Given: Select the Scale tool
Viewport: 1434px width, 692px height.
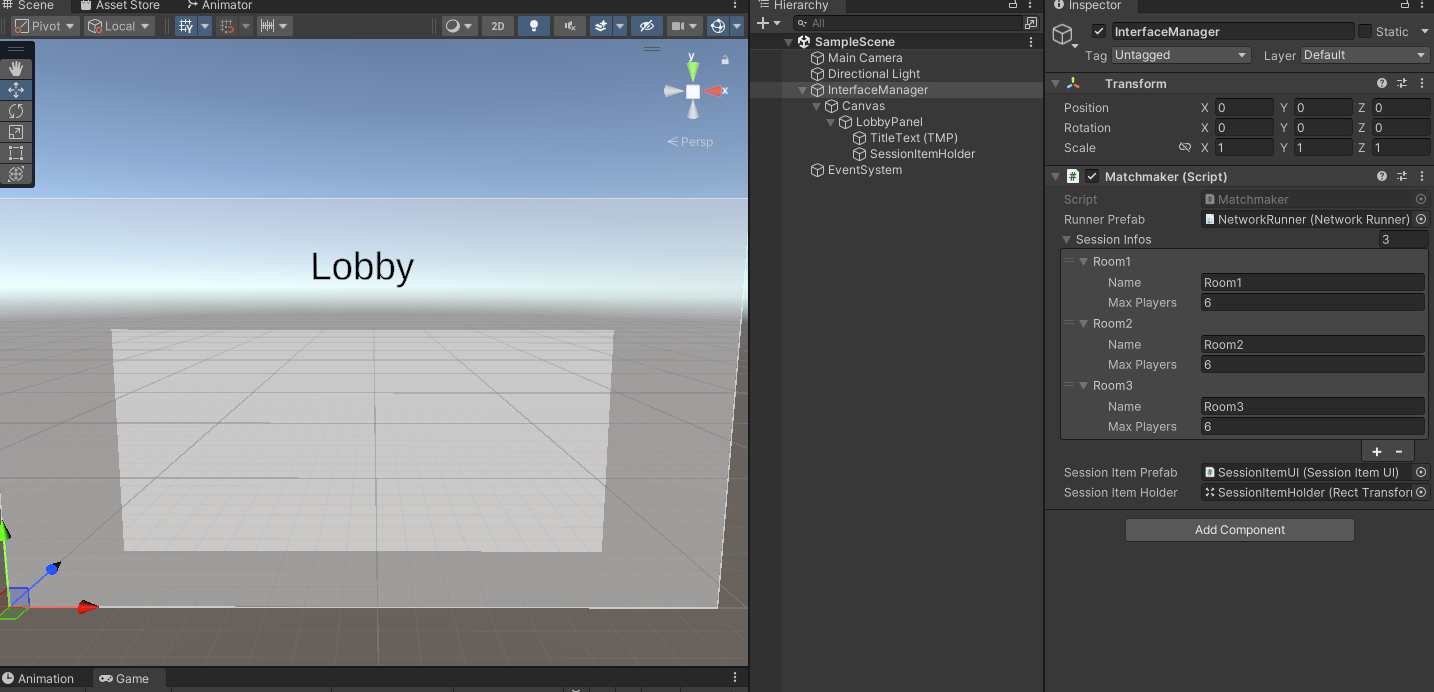Looking at the screenshot, I should [x=16, y=131].
